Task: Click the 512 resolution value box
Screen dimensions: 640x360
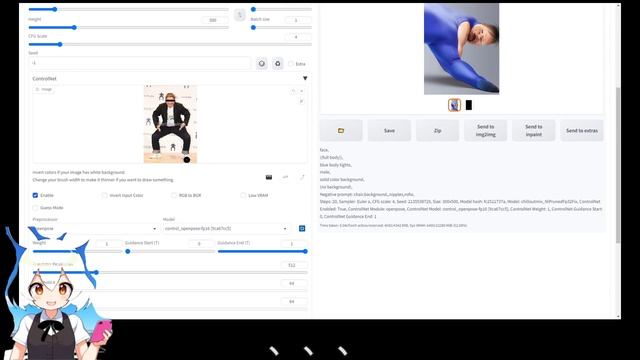Action: (294, 265)
